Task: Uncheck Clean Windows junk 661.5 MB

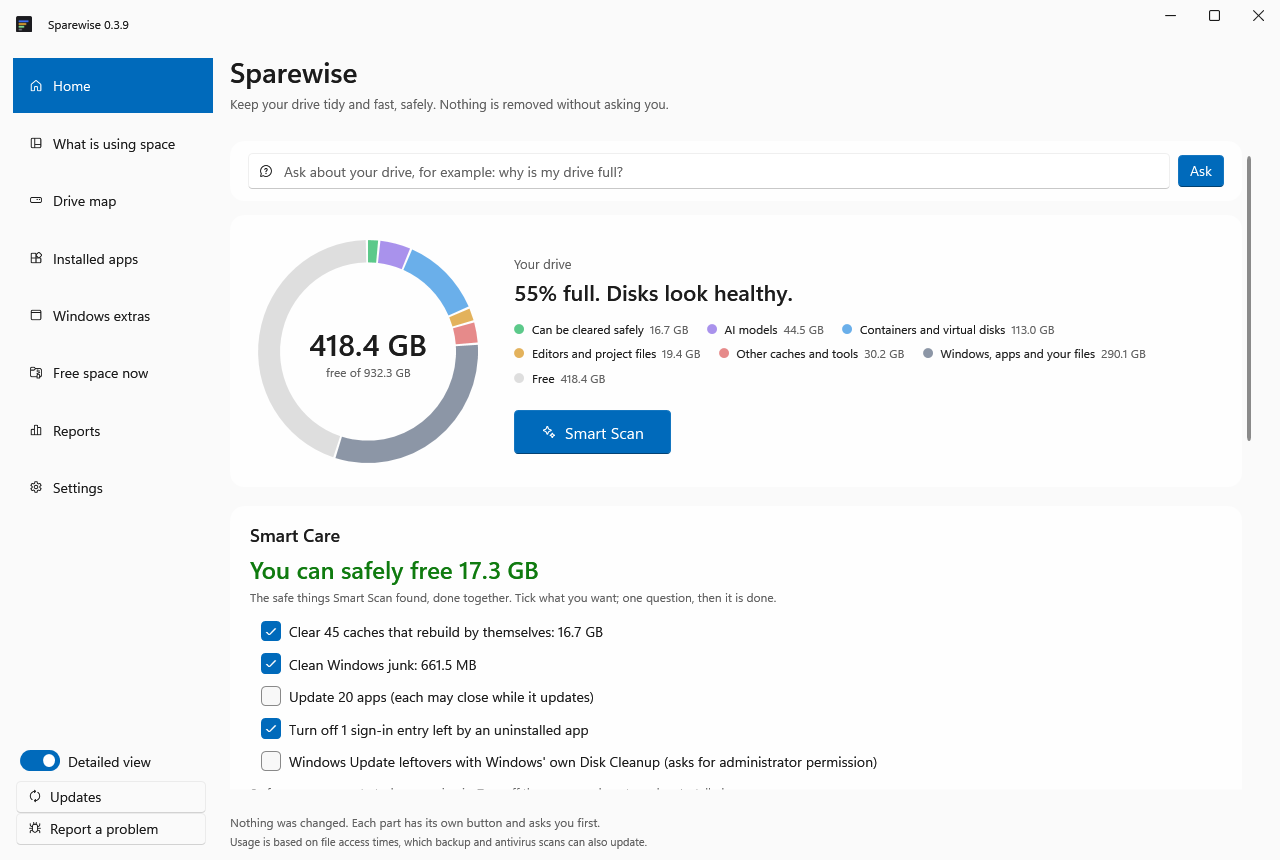Action: [271, 665]
